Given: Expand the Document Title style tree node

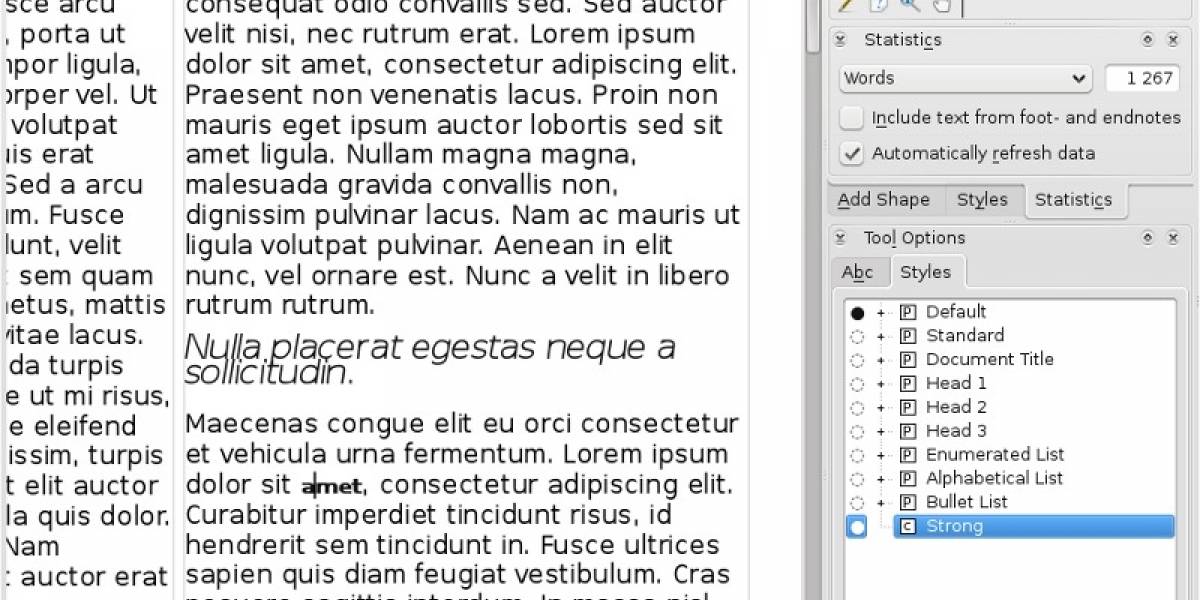Looking at the screenshot, I should [881, 360].
